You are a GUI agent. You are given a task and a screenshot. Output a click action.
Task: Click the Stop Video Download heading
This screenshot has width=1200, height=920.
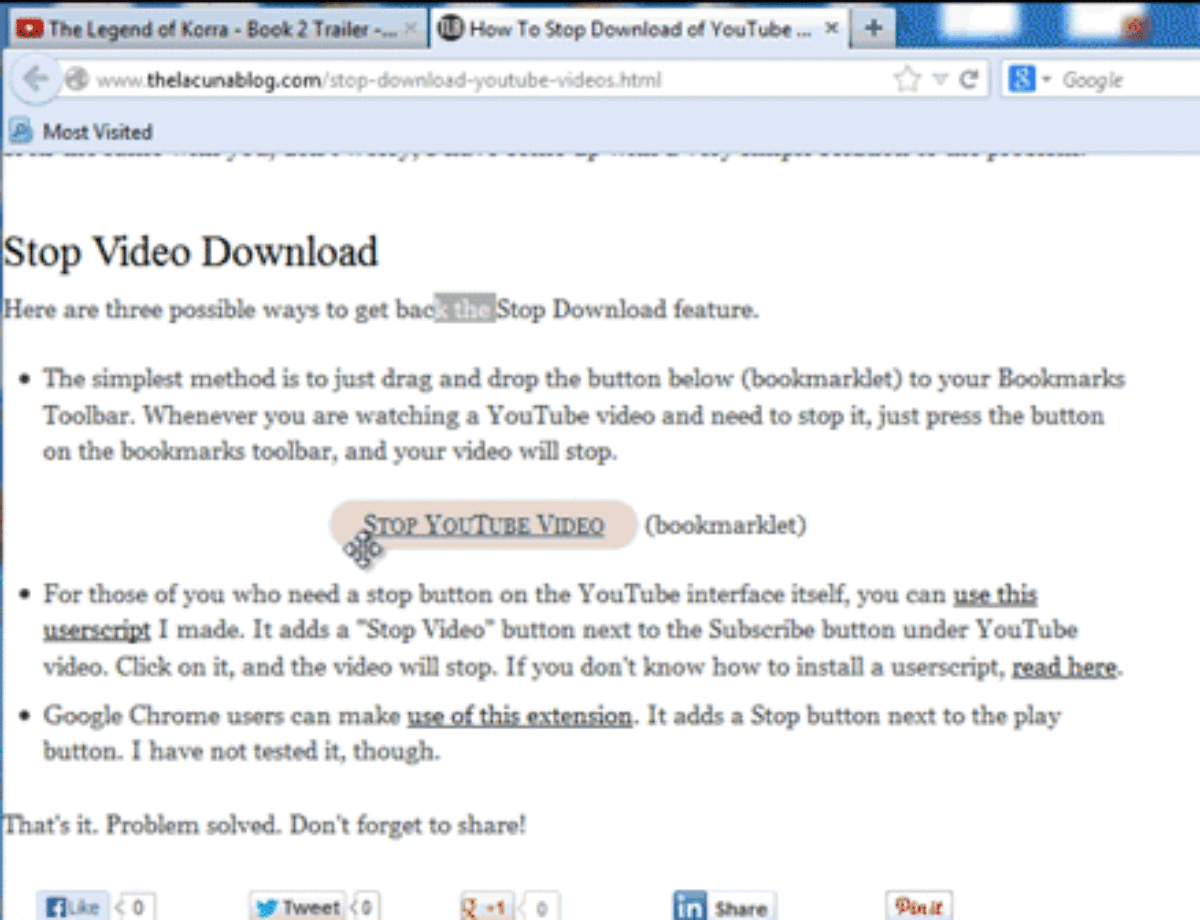pos(191,251)
